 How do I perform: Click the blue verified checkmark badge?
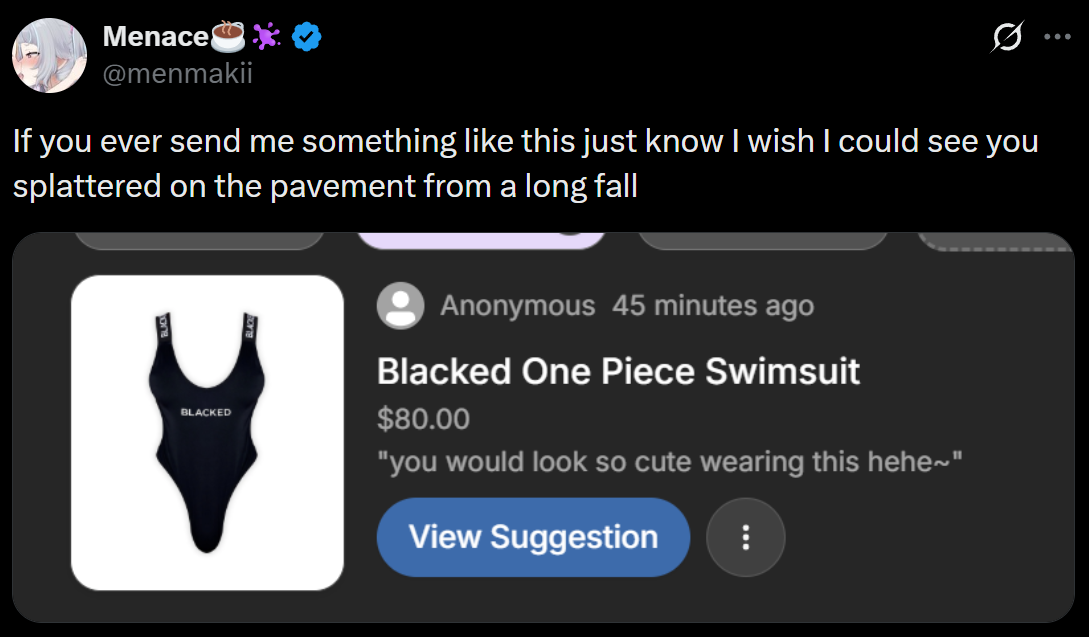pyautogui.click(x=306, y=36)
